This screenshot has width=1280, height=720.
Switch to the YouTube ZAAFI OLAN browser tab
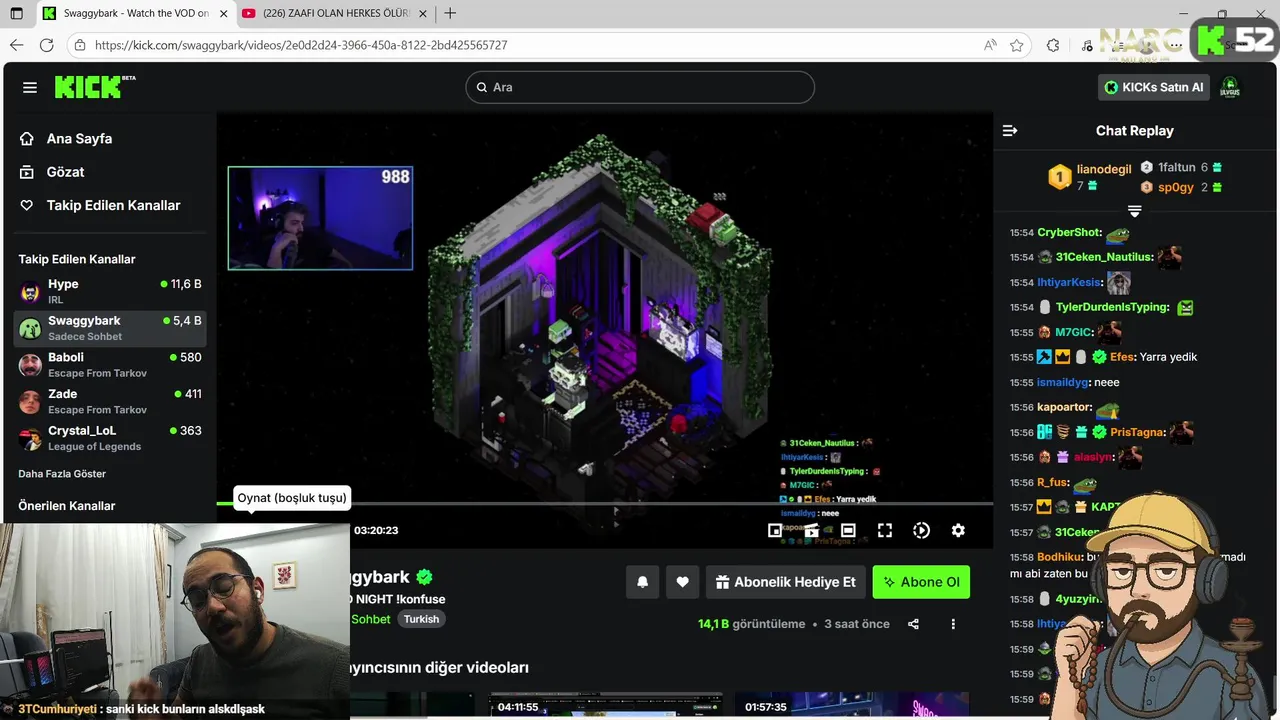coord(337,14)
